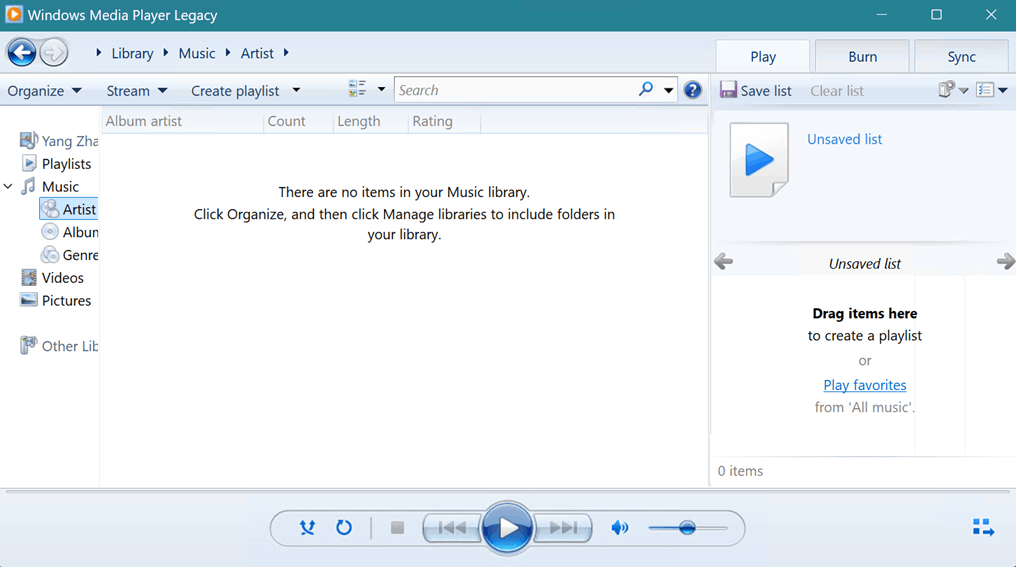Select Music in the navigation tree
Screen dimensions: 1017x568
(x=50, y=186)
